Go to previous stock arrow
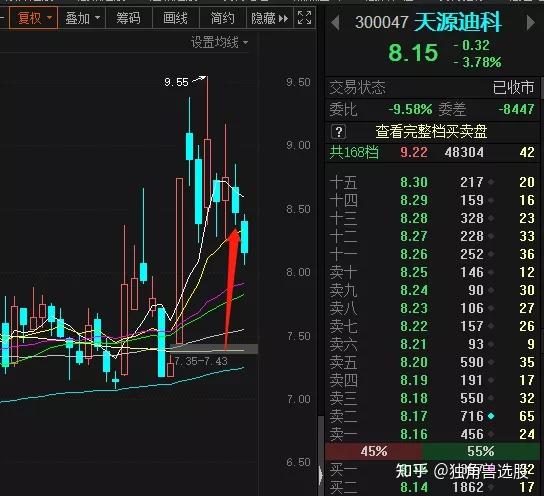The width and height of the screenshot is (544, 496). [335, 23]
